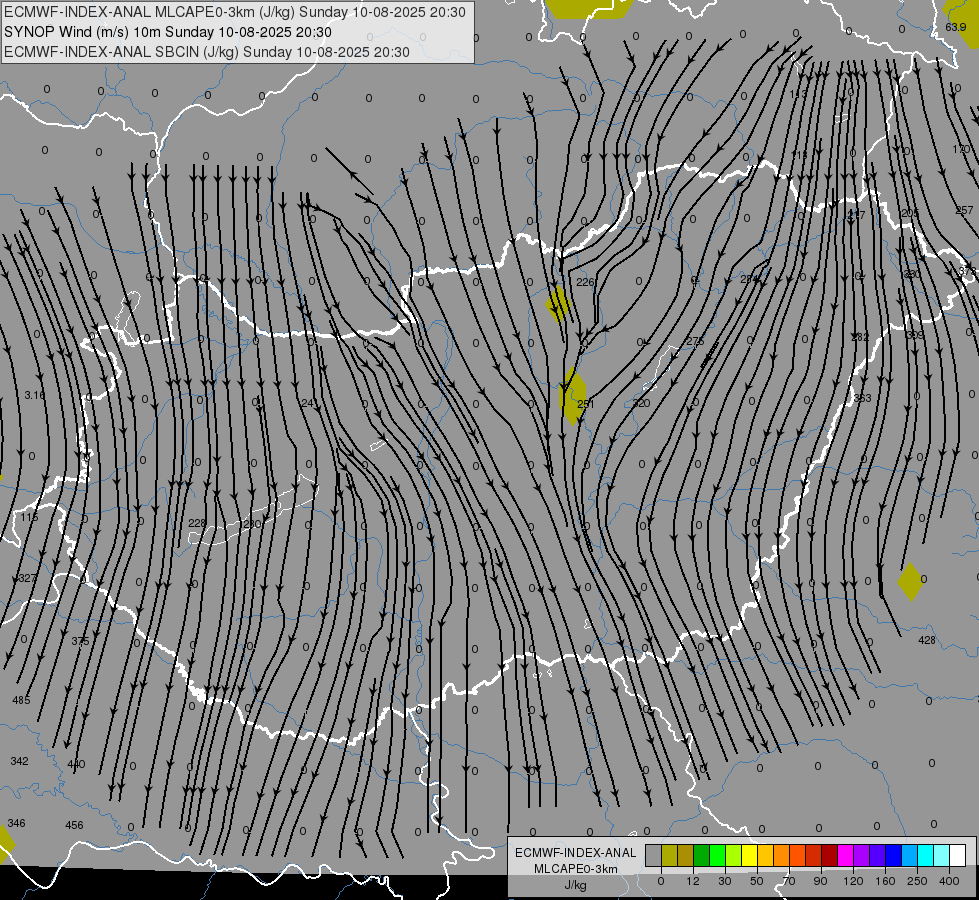979x900 pixels.
Task: Click the SBCIN value '428'
Action: point(927,640)
